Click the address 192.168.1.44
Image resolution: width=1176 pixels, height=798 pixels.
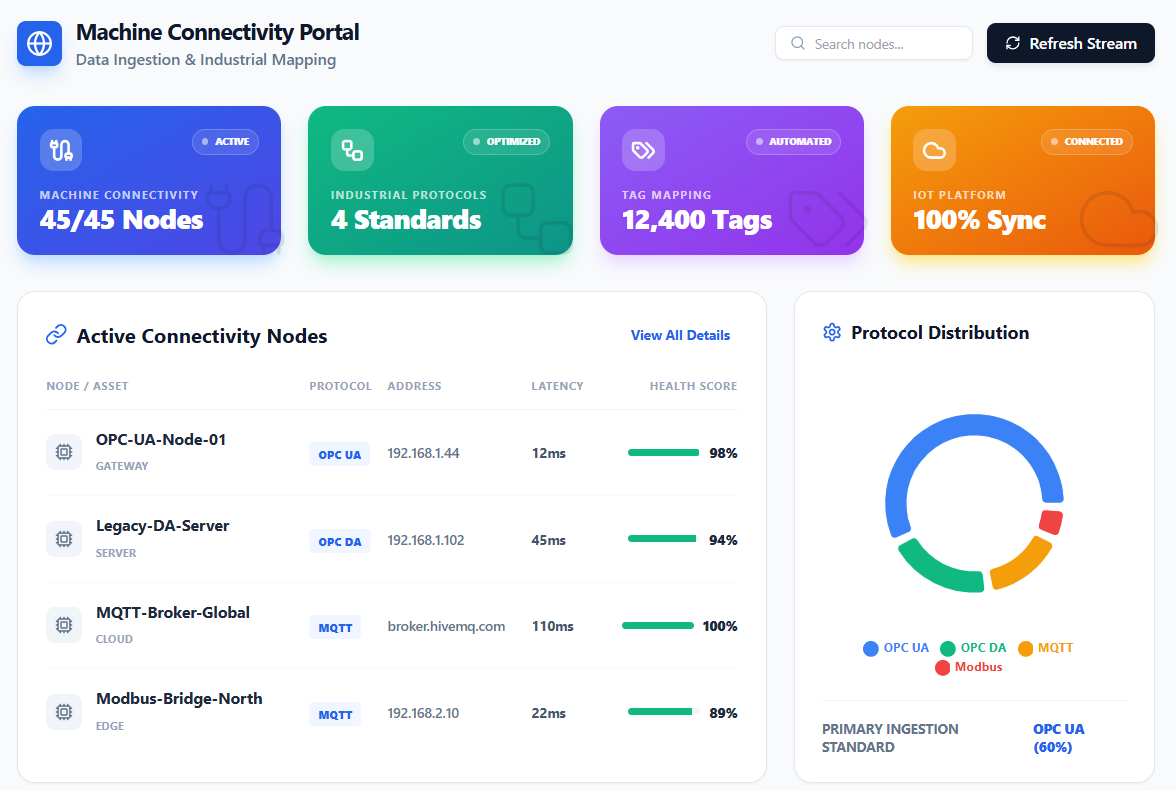(423, 454)
